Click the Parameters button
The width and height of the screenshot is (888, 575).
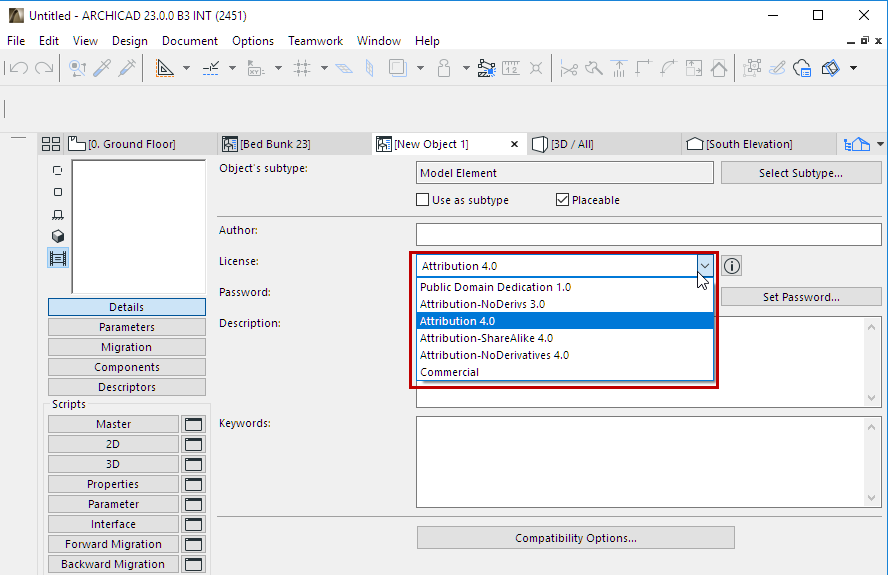127,327
